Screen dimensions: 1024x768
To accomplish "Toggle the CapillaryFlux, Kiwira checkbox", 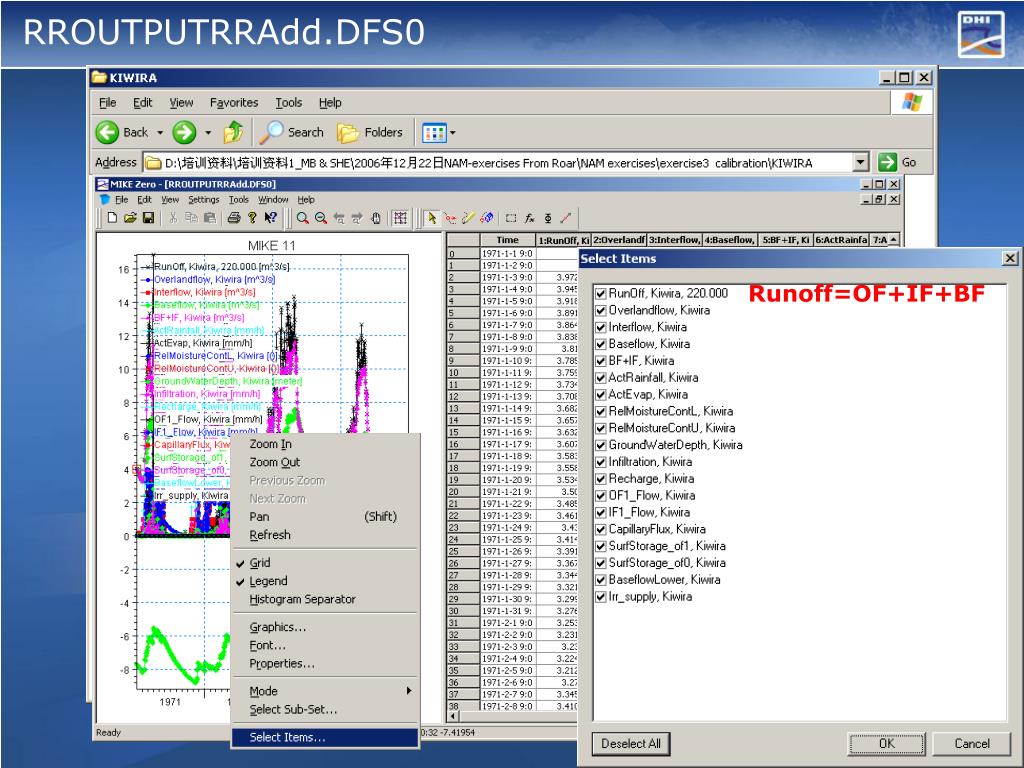I will tap(601, 530).
